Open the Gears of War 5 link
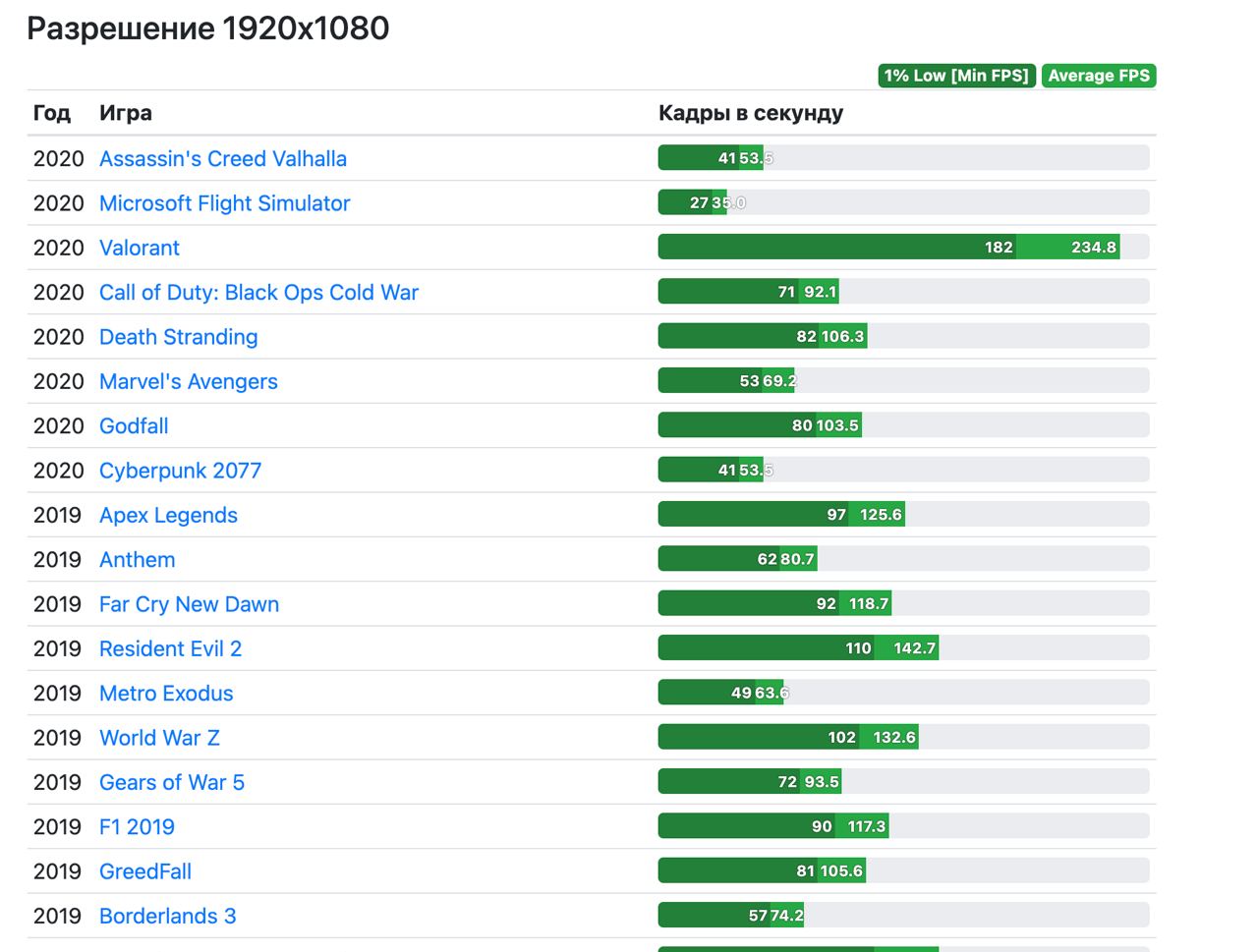The width and height of the screenshot is (1258, 952). (x=172, y=782)
